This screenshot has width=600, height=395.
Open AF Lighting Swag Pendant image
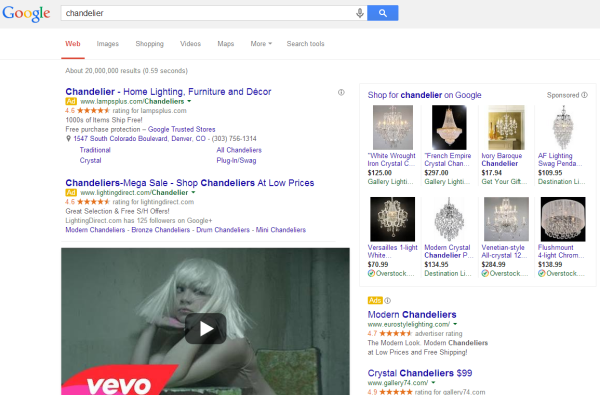[562, 127]
